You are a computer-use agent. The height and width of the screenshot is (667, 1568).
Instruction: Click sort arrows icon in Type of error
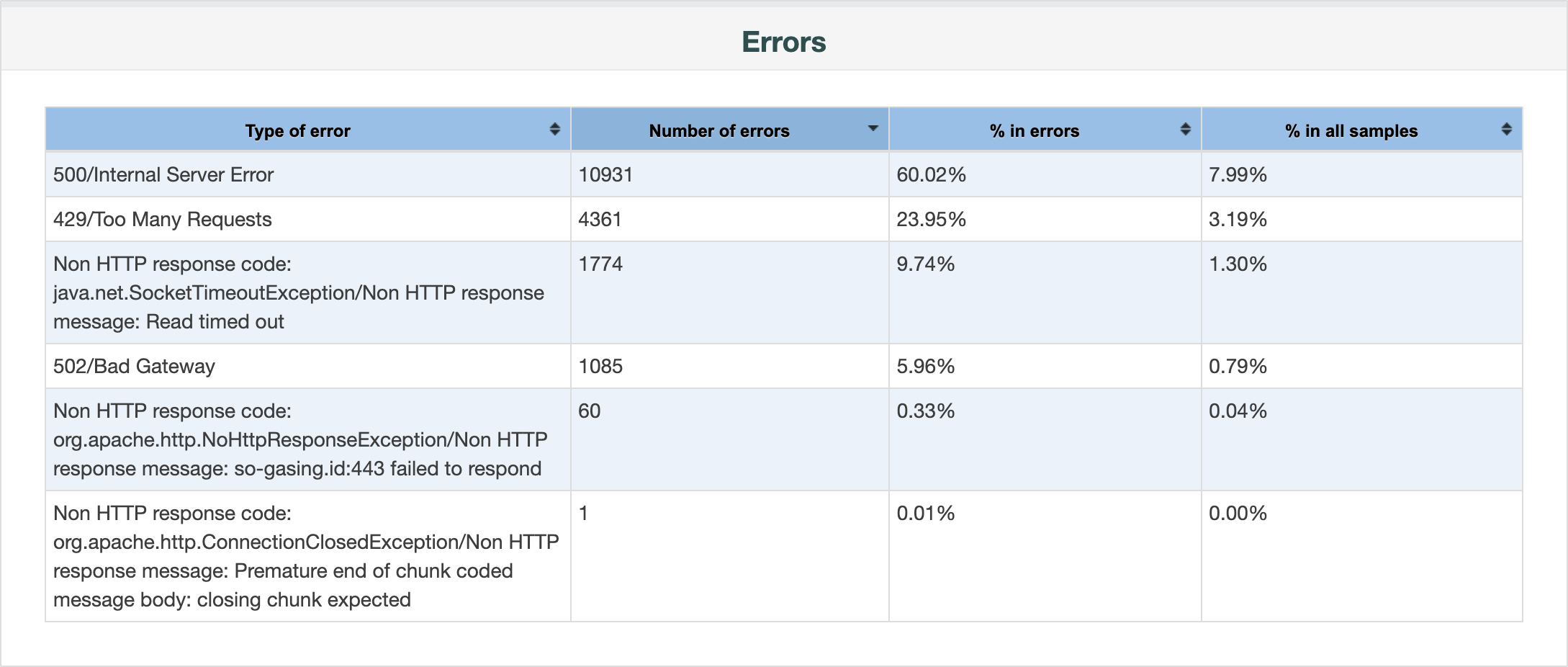(554, 129)
